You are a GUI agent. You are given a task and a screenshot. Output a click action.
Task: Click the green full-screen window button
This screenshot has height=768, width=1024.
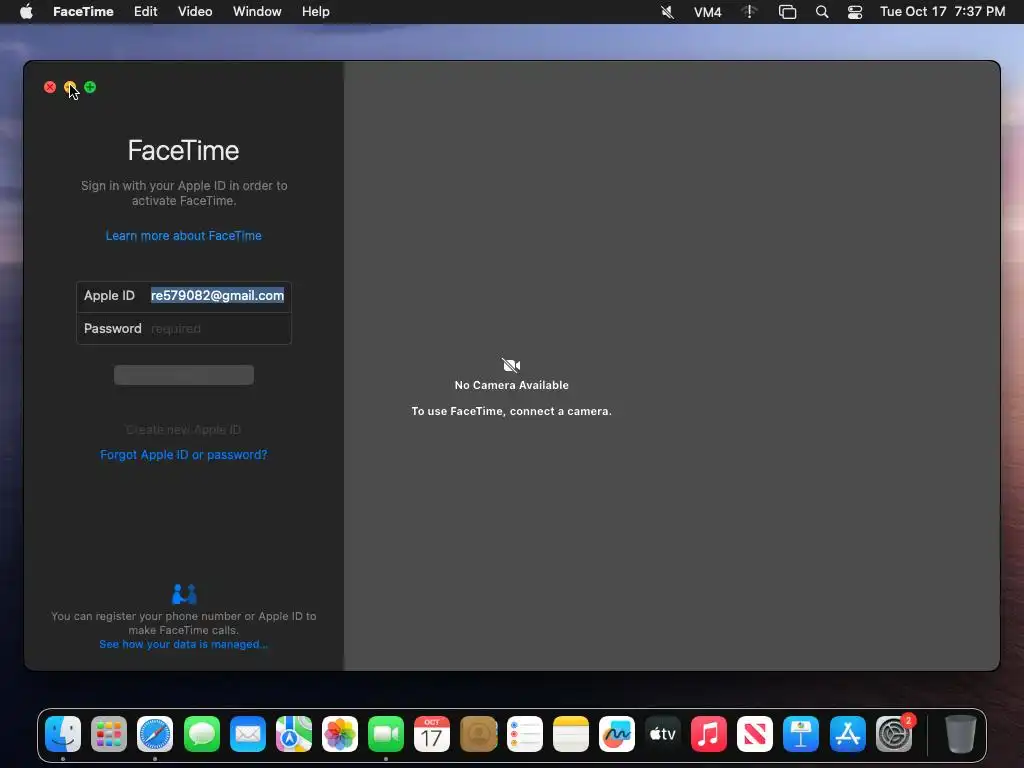[x=90, y=87]
